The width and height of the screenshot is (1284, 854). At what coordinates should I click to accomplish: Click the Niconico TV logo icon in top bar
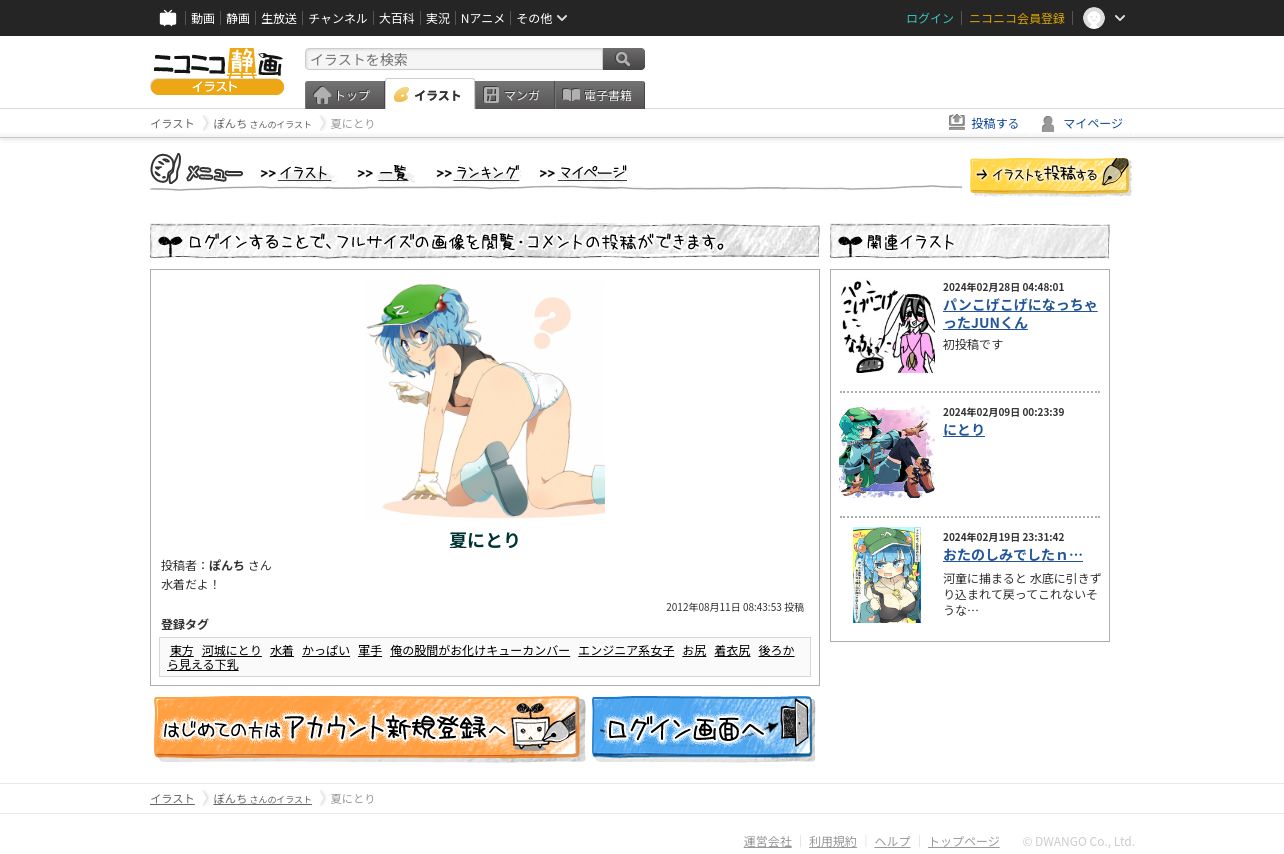click(x=168, y=18)
